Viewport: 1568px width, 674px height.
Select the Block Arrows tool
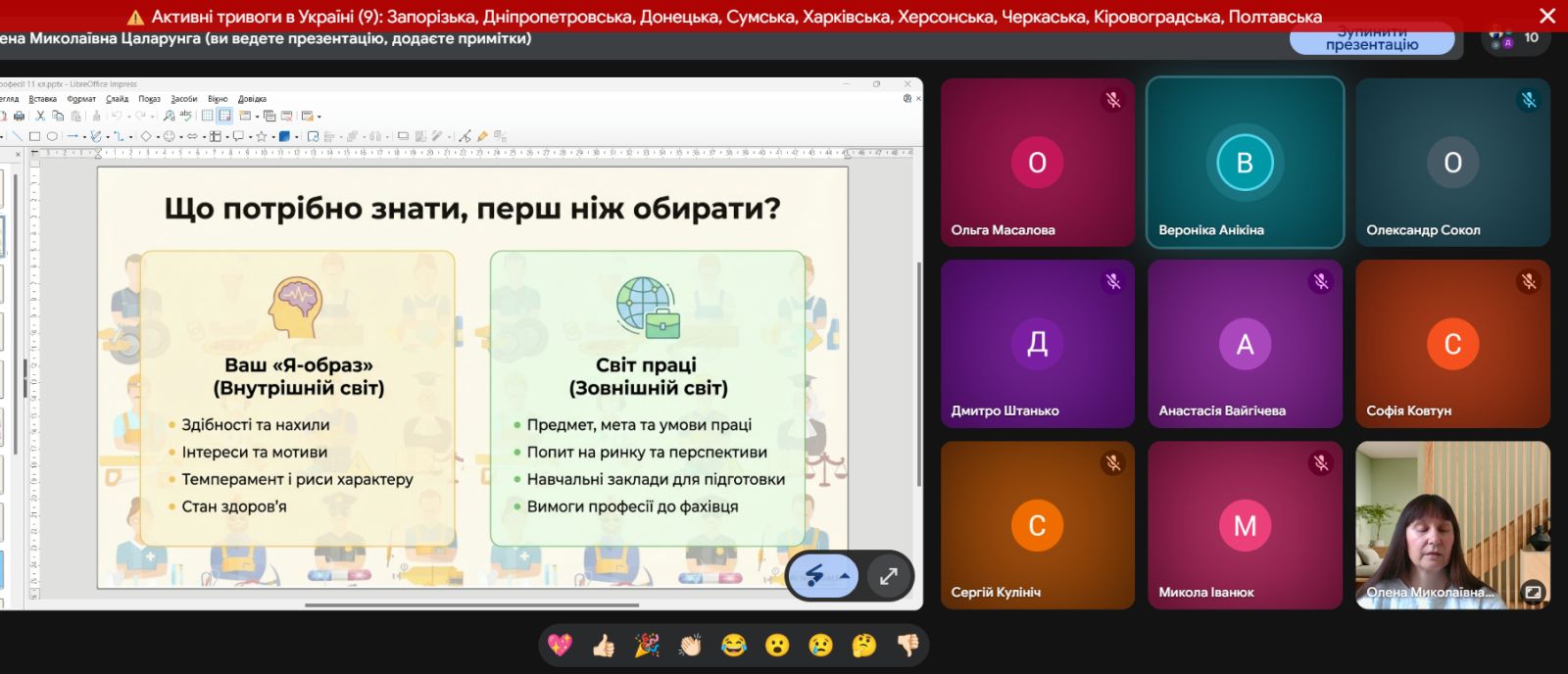(x=192, y=136)
